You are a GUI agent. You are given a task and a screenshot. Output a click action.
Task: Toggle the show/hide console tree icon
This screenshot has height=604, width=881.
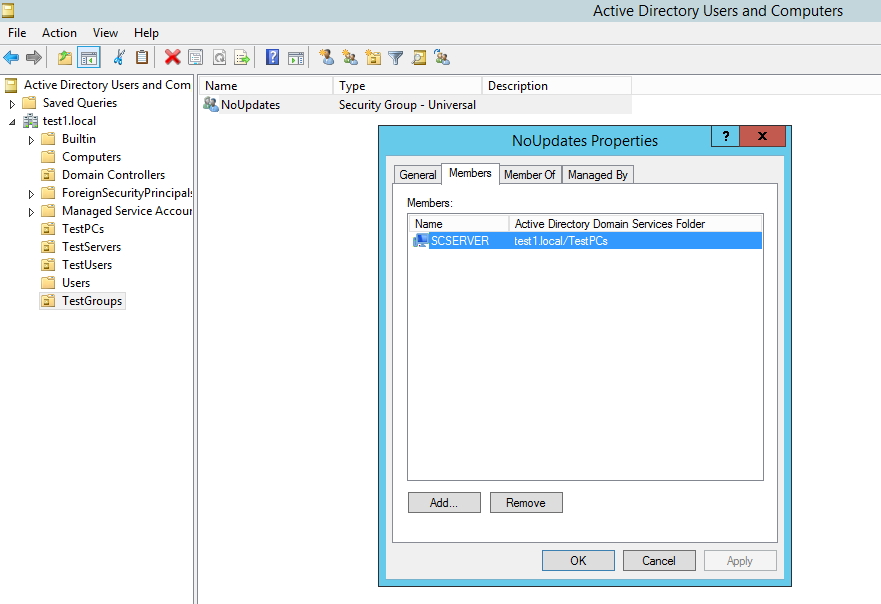pos(89,57)
